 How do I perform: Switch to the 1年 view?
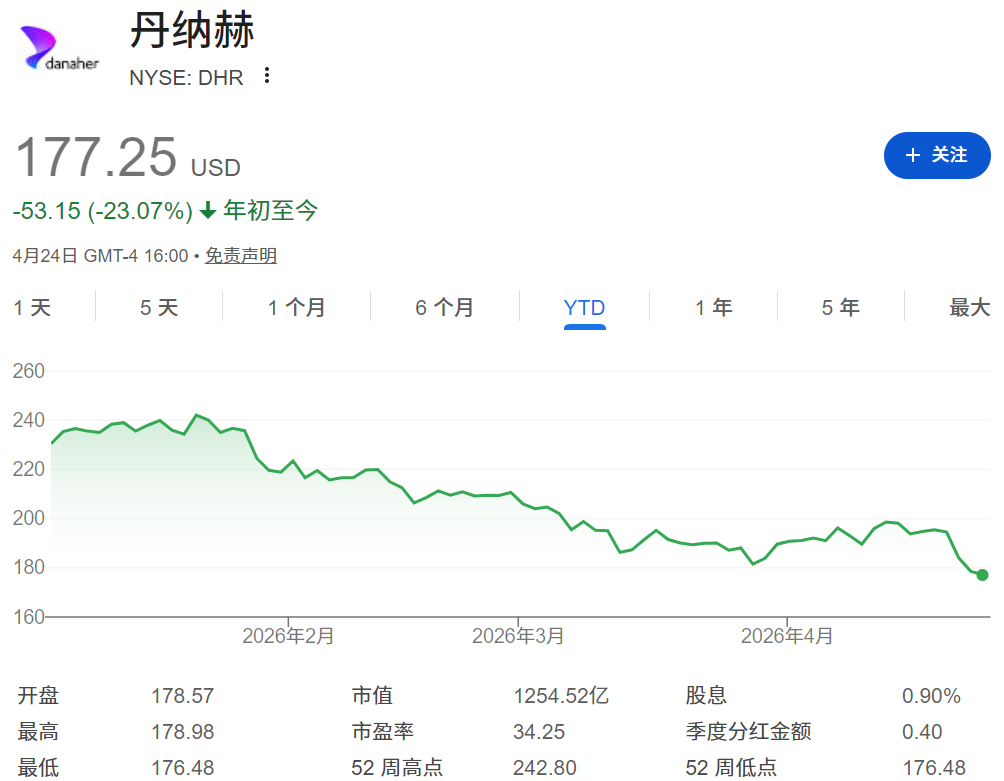click(x=713, y=308)
